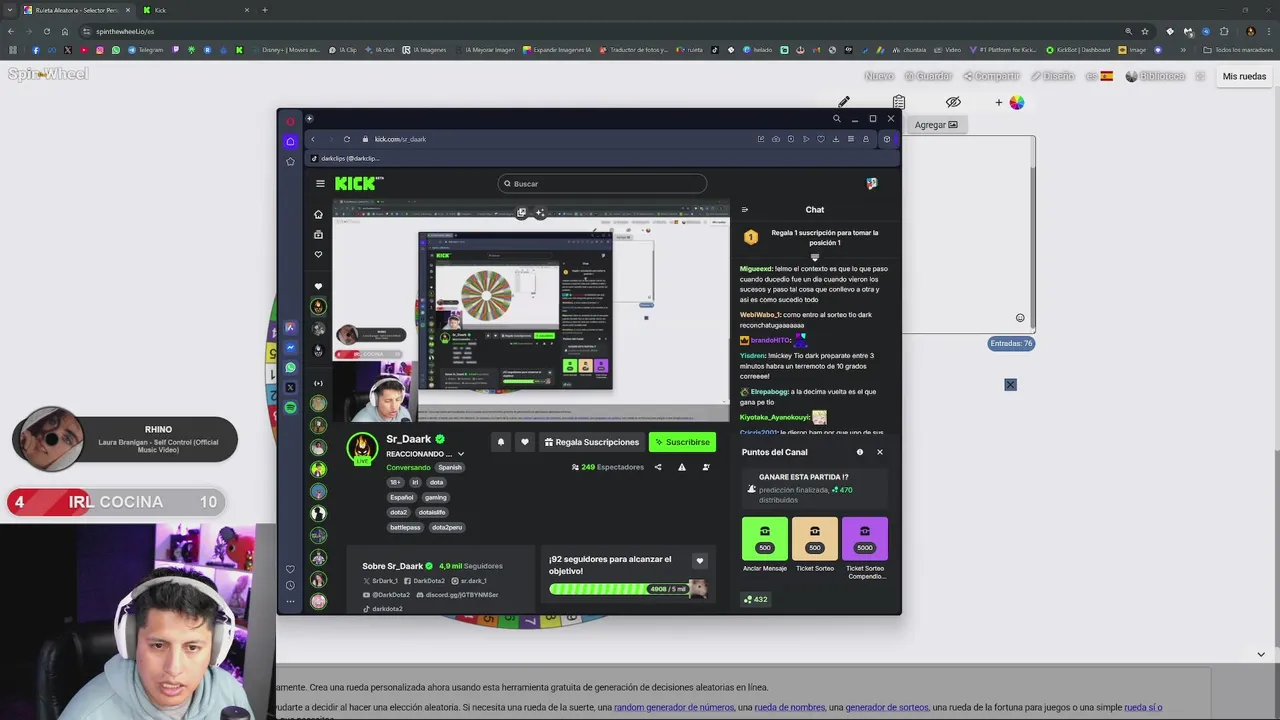Image resolution: width=1280 pixels, height=720 pixels.
Task: Open the rueda de nombres link
Action: click(790, 707)
